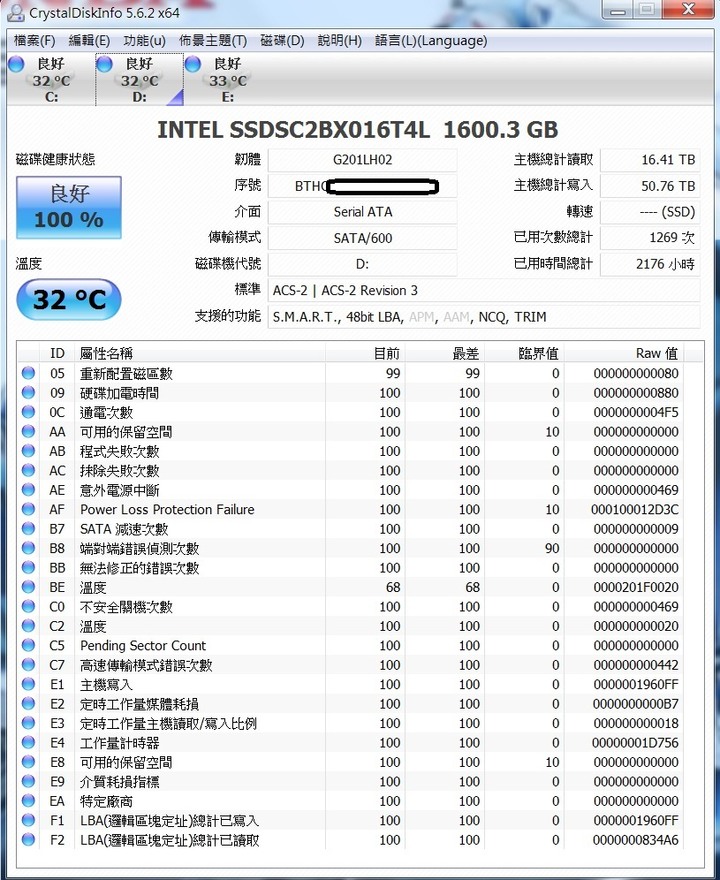Click the status icon for attribute E4
720x880 pixels.
28,742
